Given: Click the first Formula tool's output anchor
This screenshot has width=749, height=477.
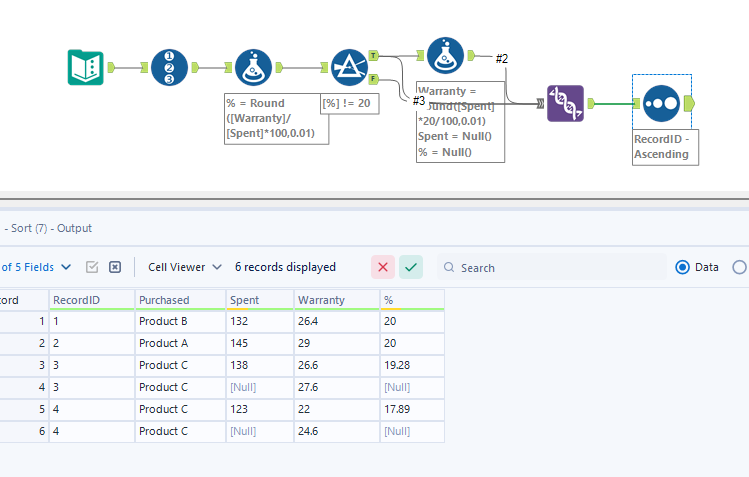Looking at the screenshot, I should 279,67.
